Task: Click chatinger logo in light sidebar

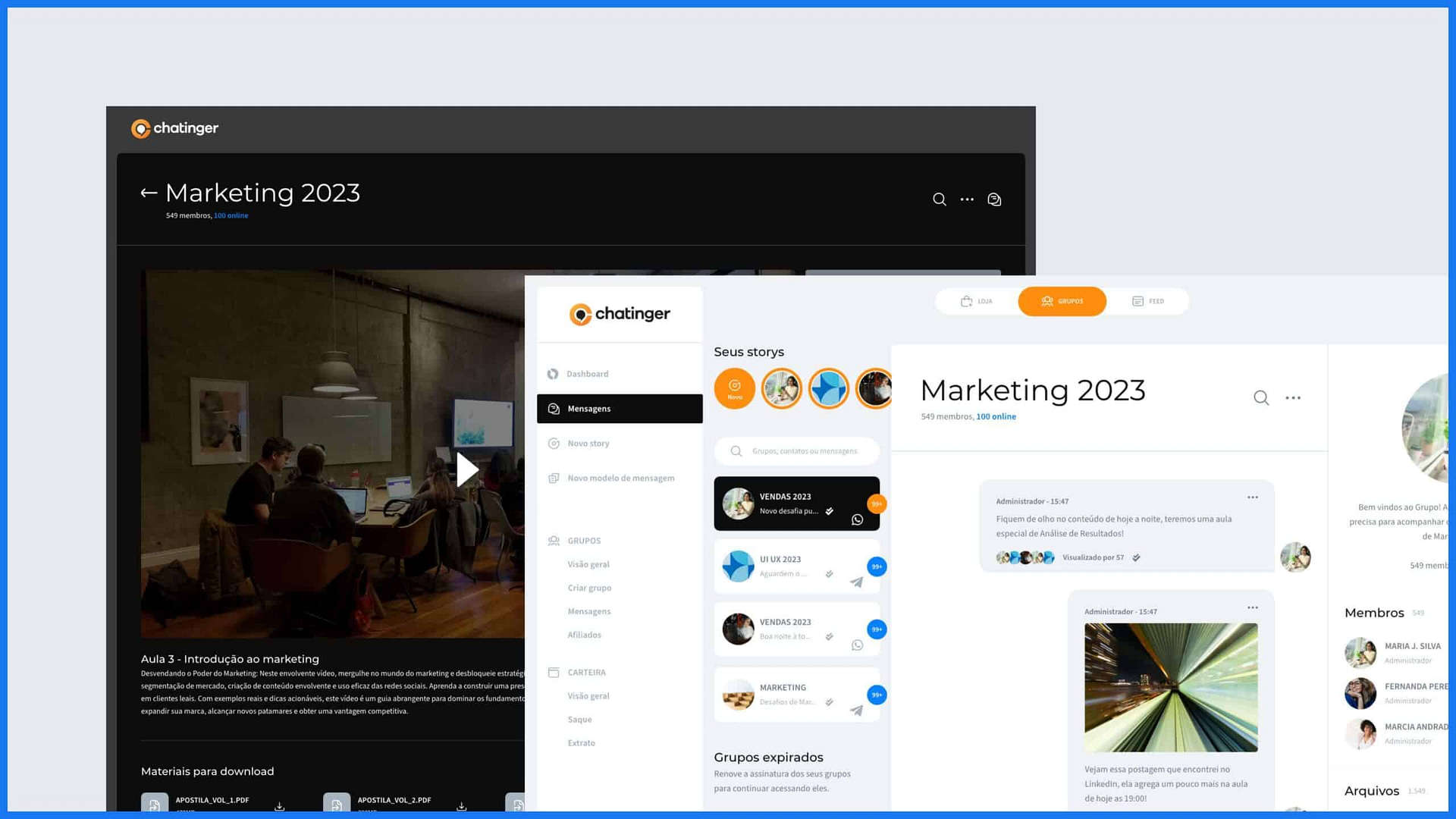Action: click(x=620, y=314)
